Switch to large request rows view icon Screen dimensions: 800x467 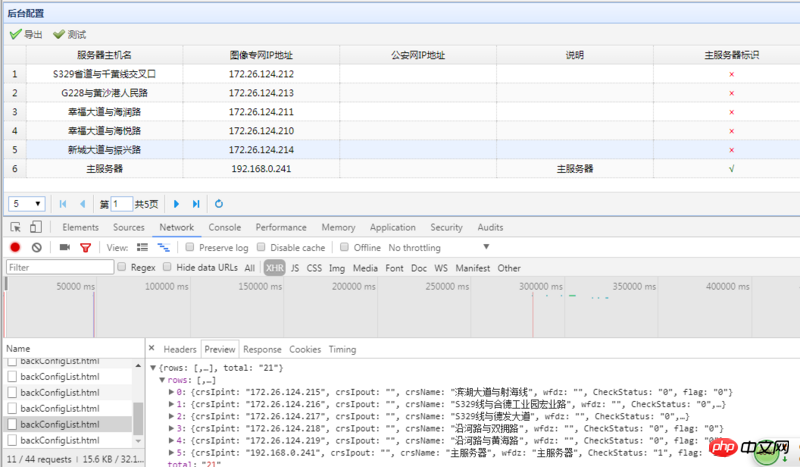pos(142,248)
